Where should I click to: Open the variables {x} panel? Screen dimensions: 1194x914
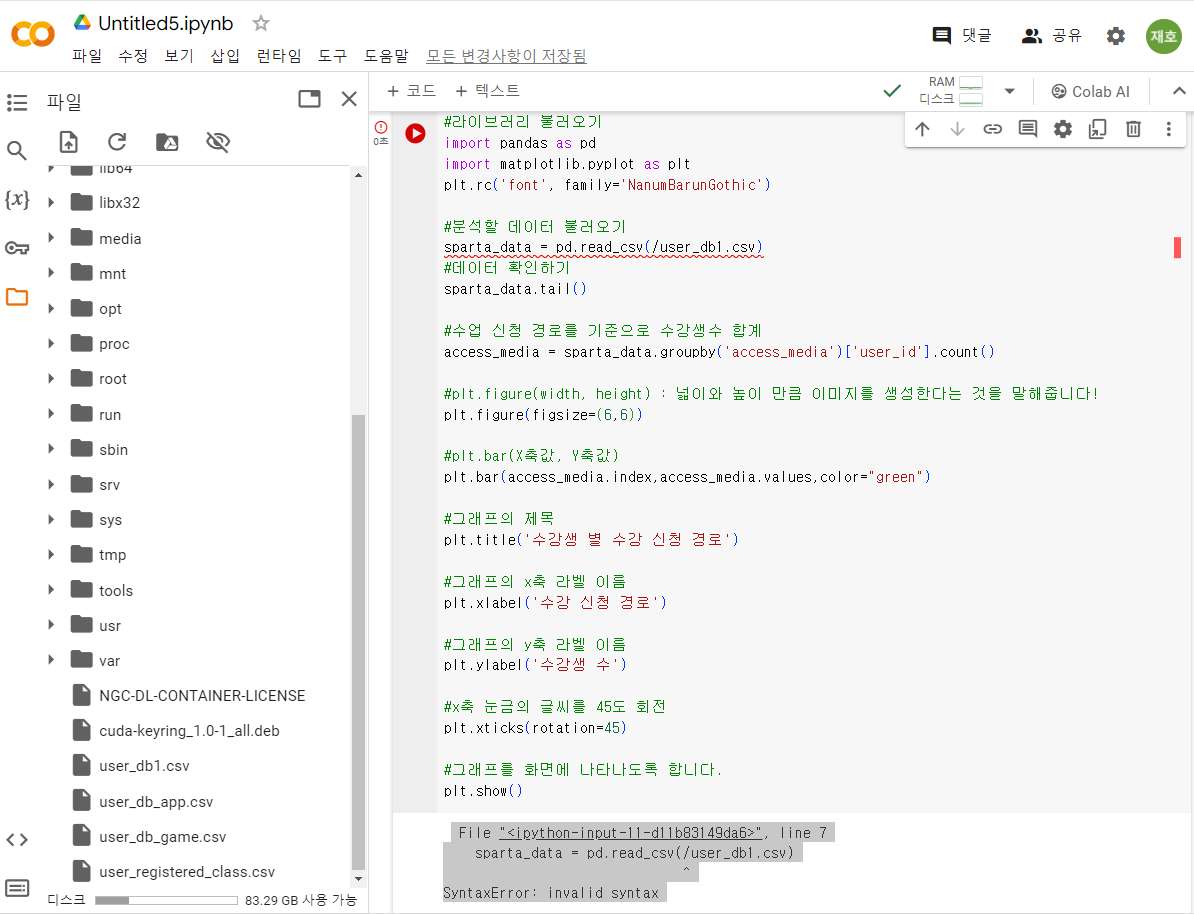point(17,200)
